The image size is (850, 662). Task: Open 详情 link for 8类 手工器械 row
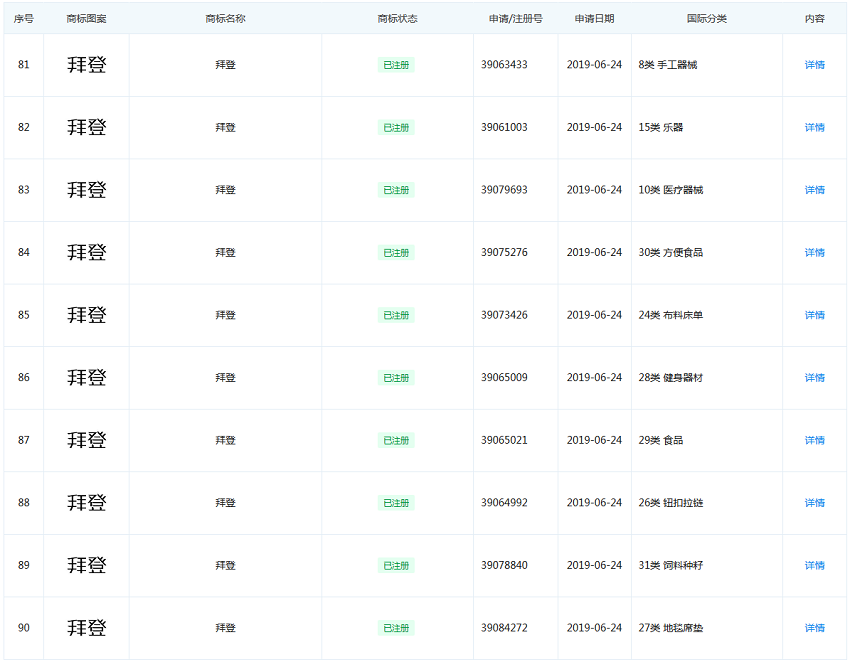click(814, 65)
